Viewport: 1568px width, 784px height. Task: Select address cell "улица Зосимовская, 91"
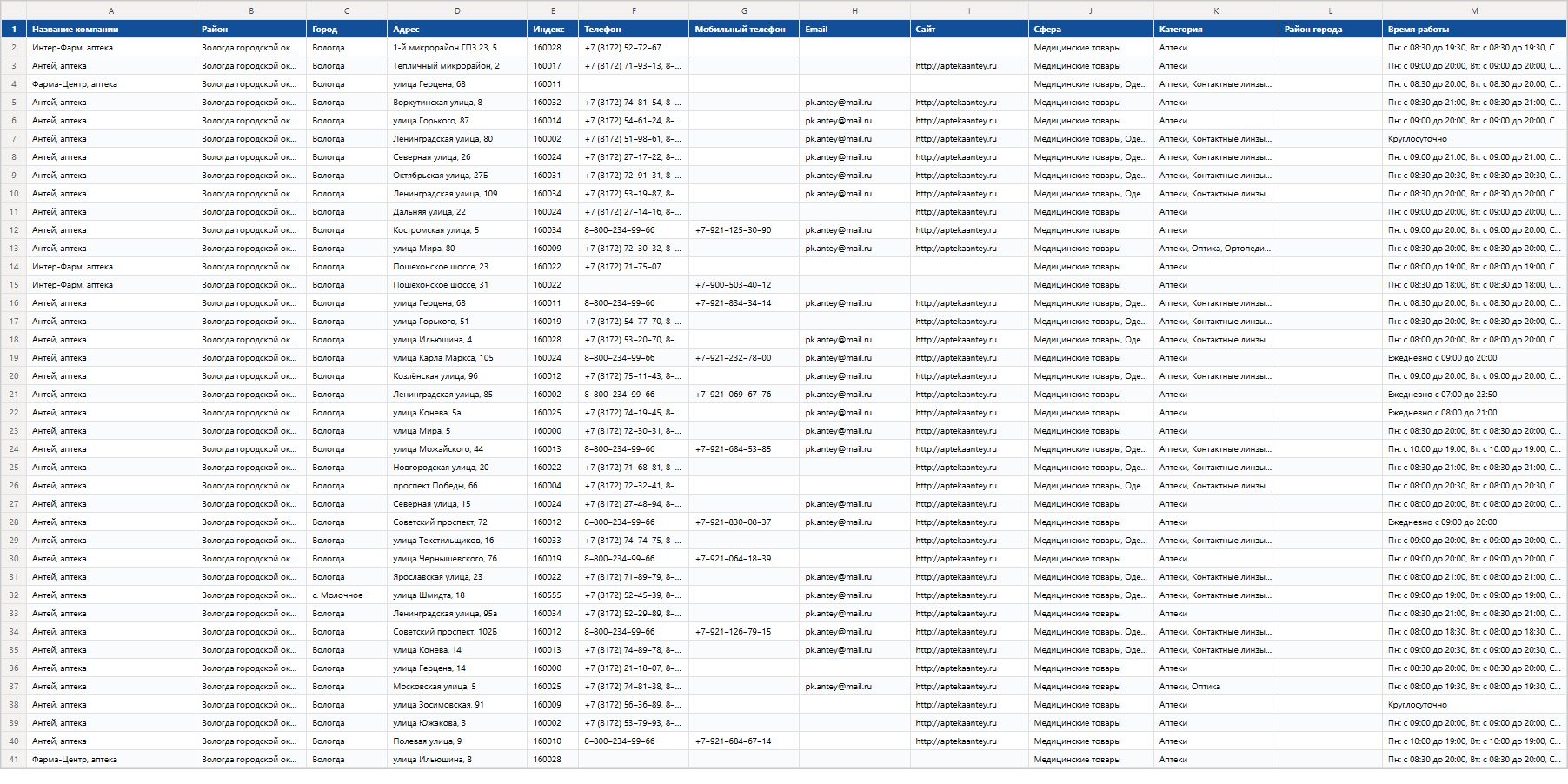[457, 705]
